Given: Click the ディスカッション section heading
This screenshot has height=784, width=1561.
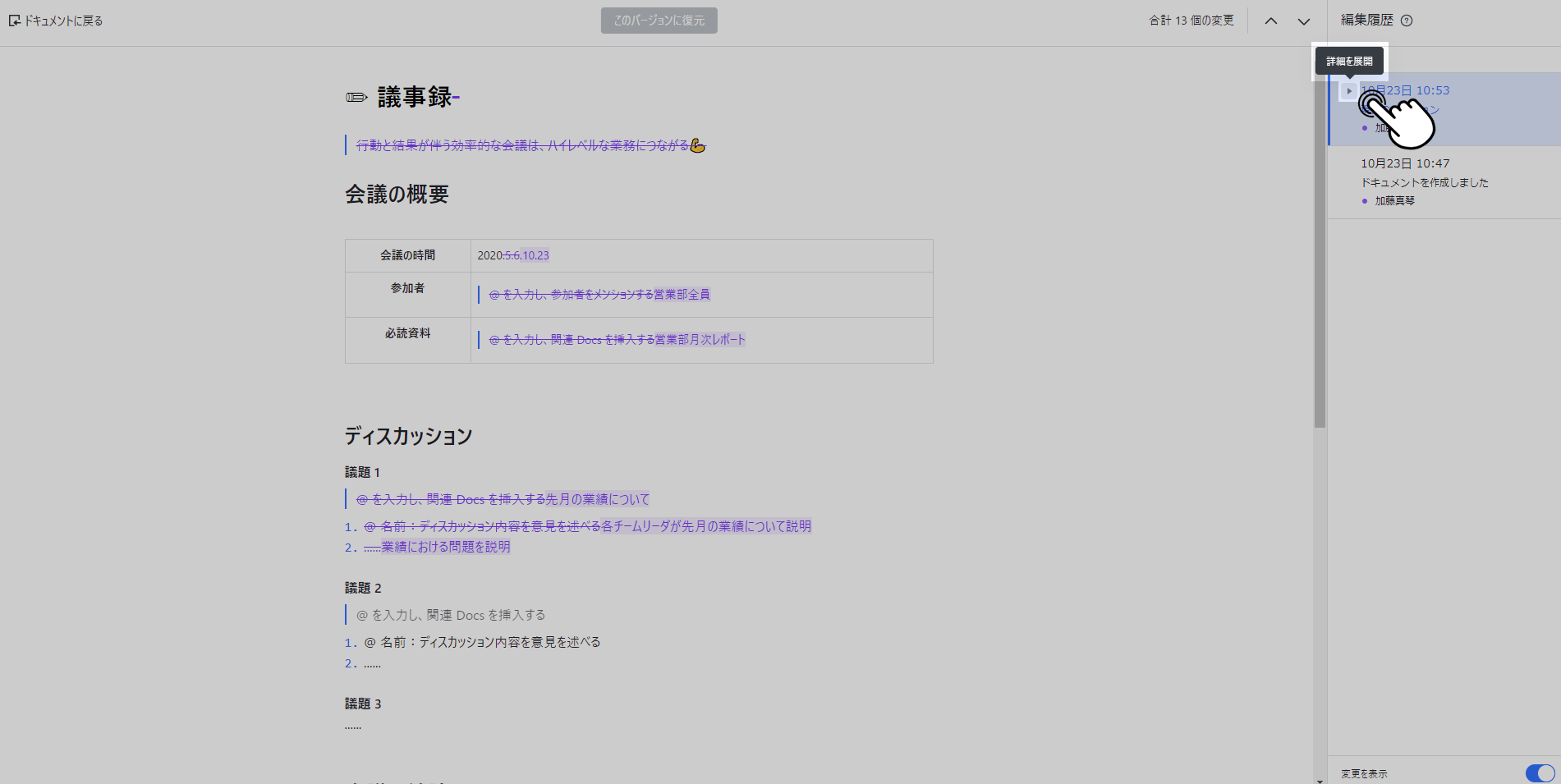Looking at the screenshot, I should tap(408, 436).
